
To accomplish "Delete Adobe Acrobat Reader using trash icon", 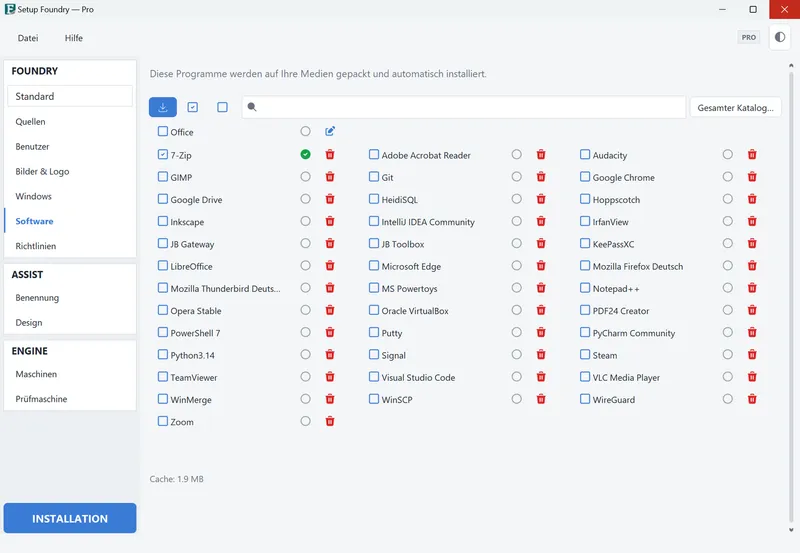I will (541, 154).
